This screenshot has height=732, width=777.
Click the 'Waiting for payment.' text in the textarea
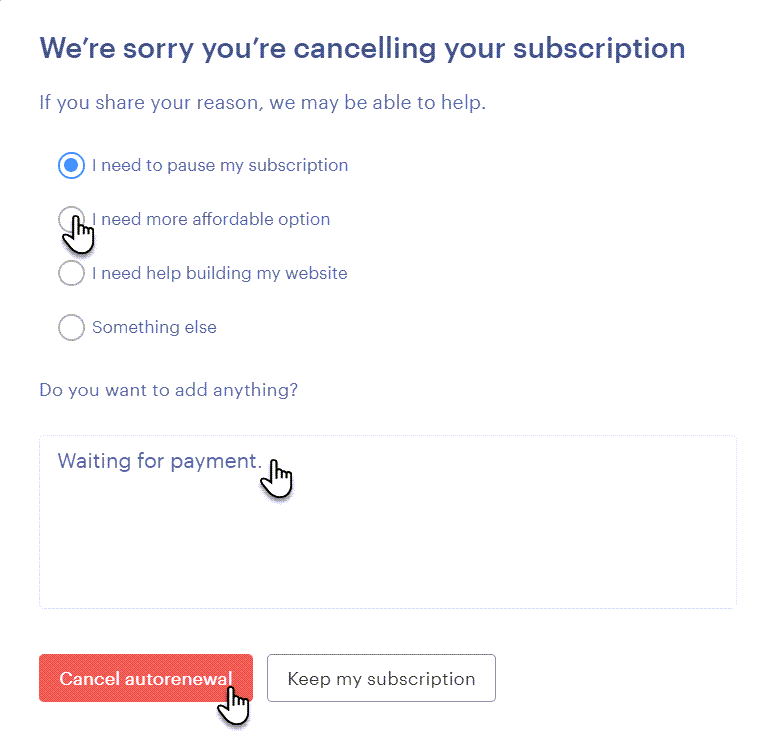158,461
